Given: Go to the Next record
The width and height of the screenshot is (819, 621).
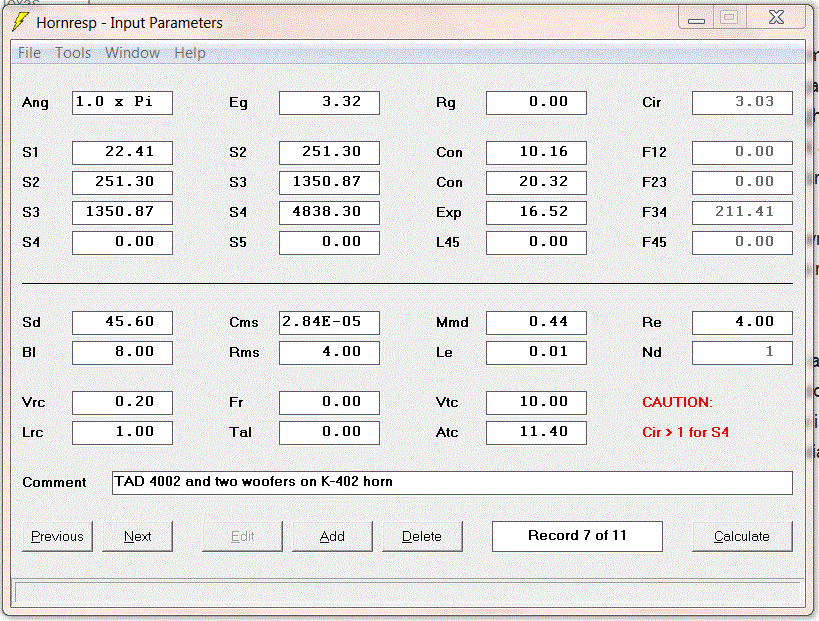Looking at the screenshot, I should [137, 536].
